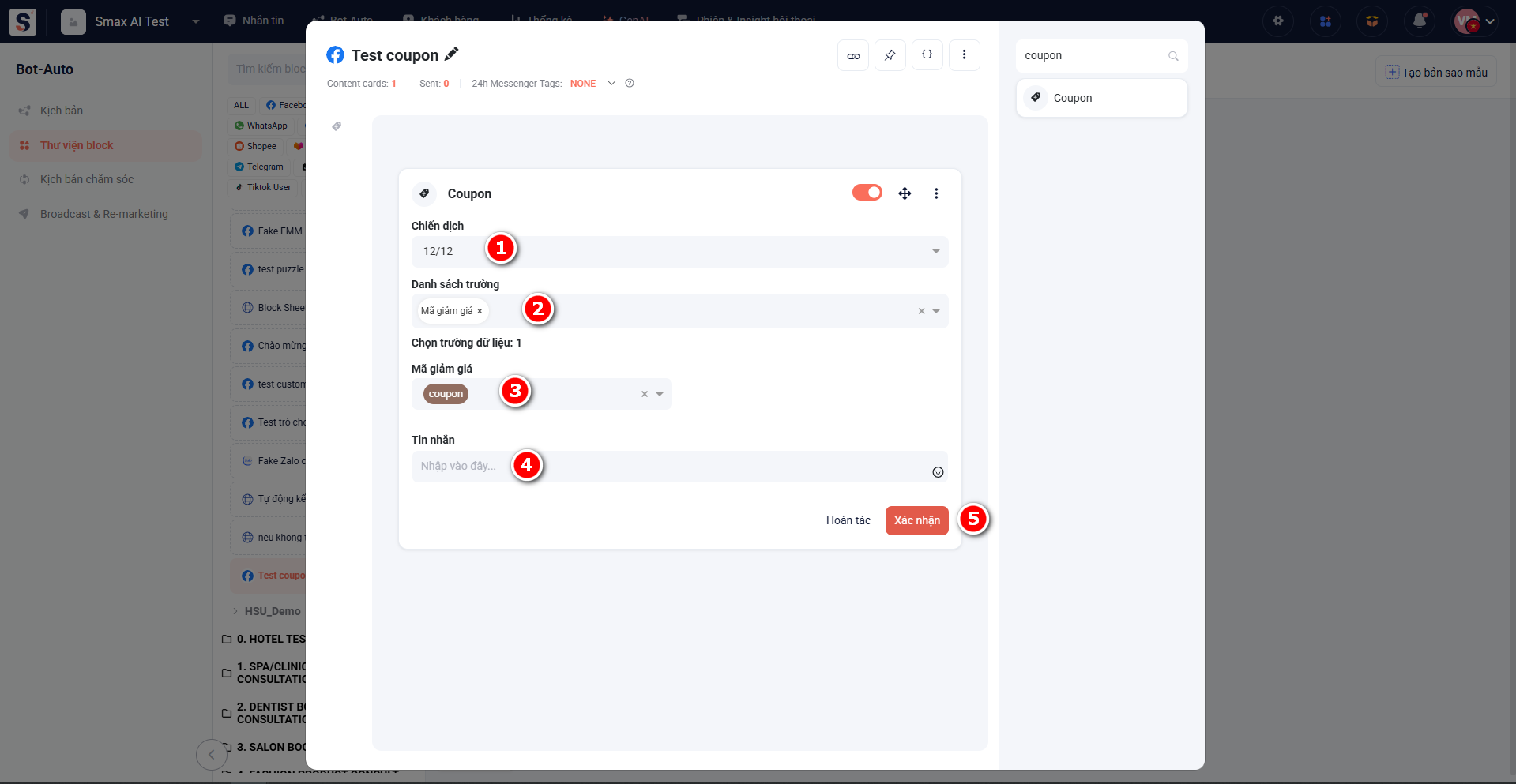Open Coupon card's three-dot menu
This screenshot has height=784, width=1516.
[x=936, y=193]
